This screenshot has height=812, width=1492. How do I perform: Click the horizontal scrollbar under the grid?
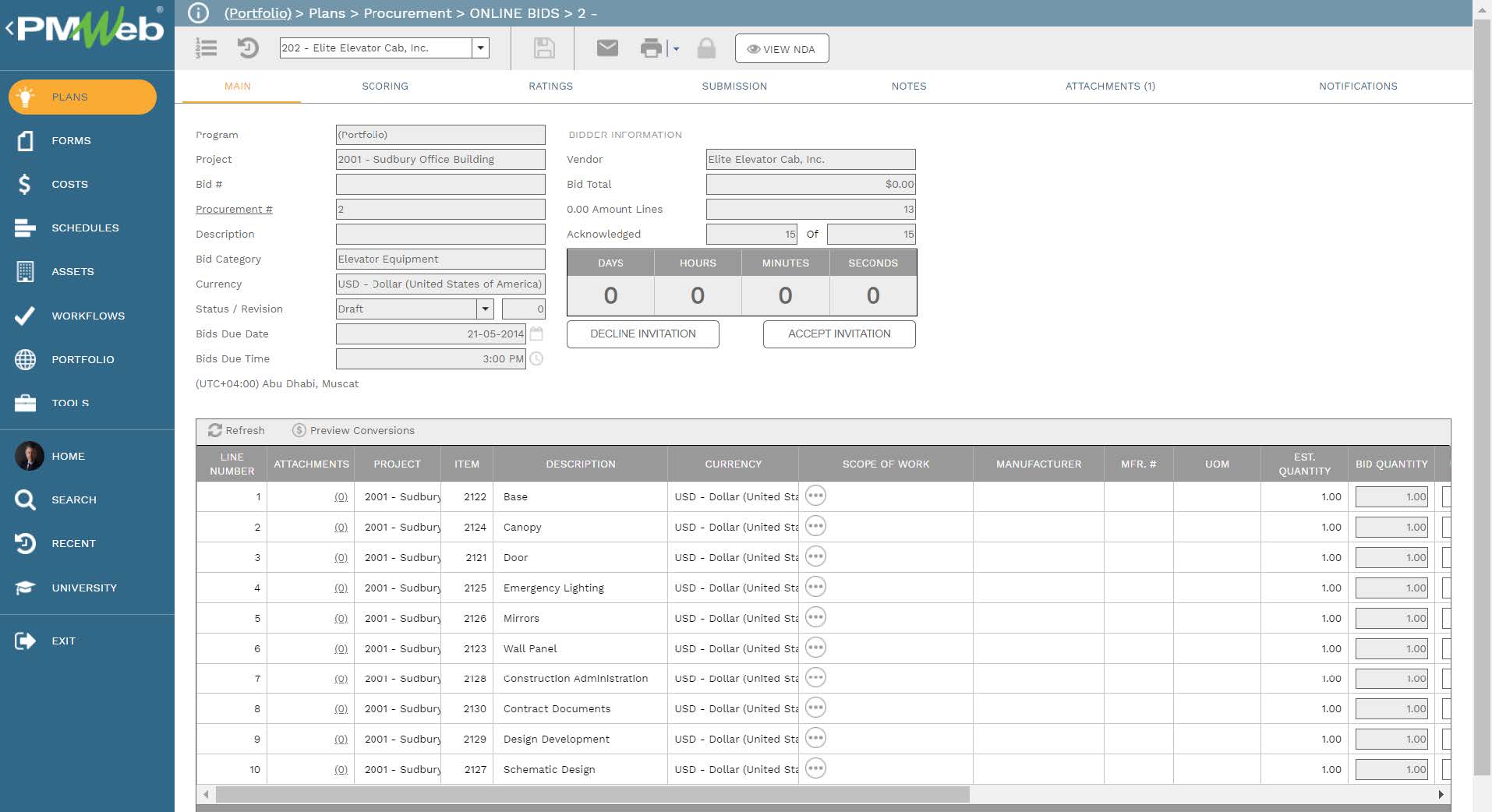click(x=592, y=794)
